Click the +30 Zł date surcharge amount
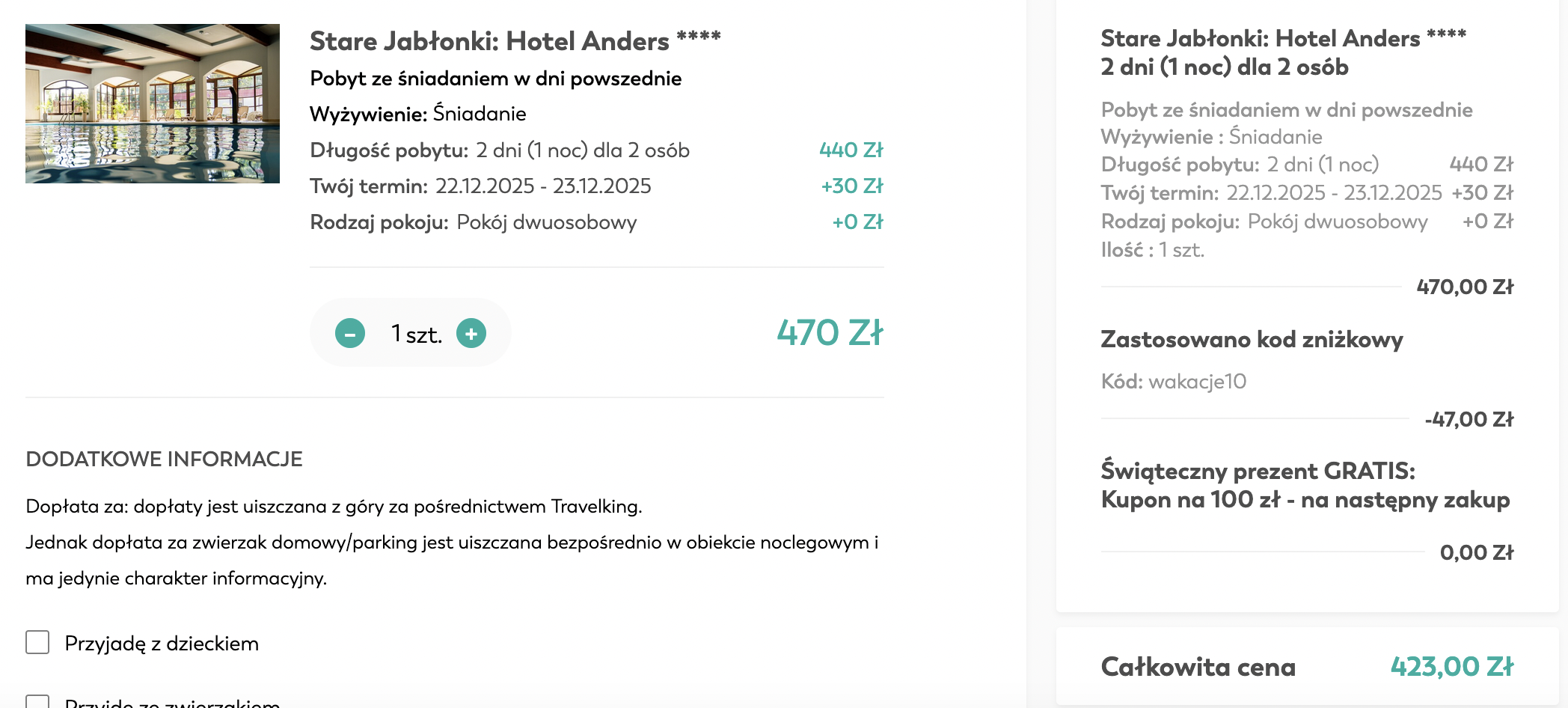 pos(852,186)
